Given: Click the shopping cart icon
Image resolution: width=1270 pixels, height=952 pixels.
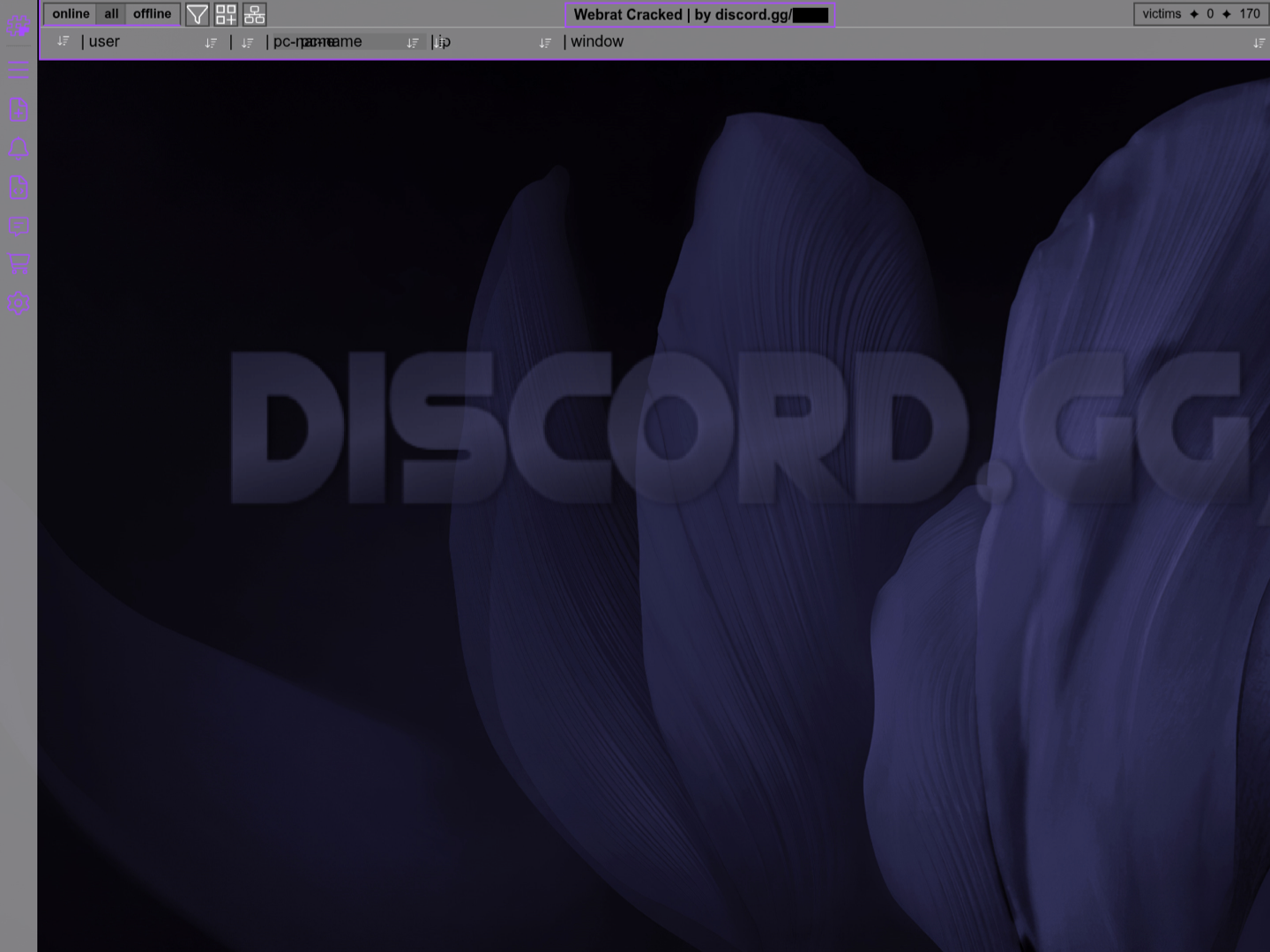Looking at the screenshot, I should (19, 264).
